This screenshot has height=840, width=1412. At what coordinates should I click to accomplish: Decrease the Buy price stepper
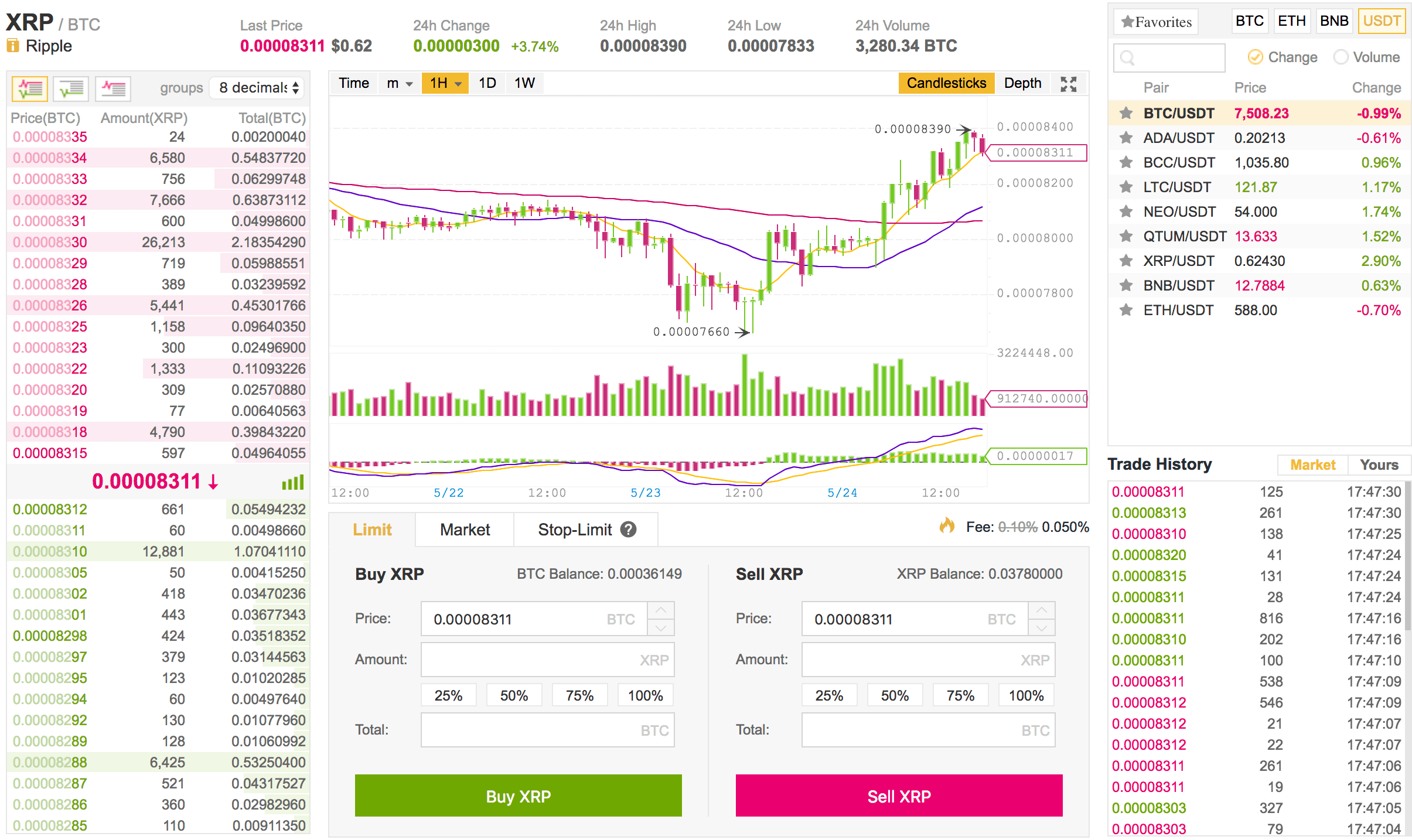point(661,627)
